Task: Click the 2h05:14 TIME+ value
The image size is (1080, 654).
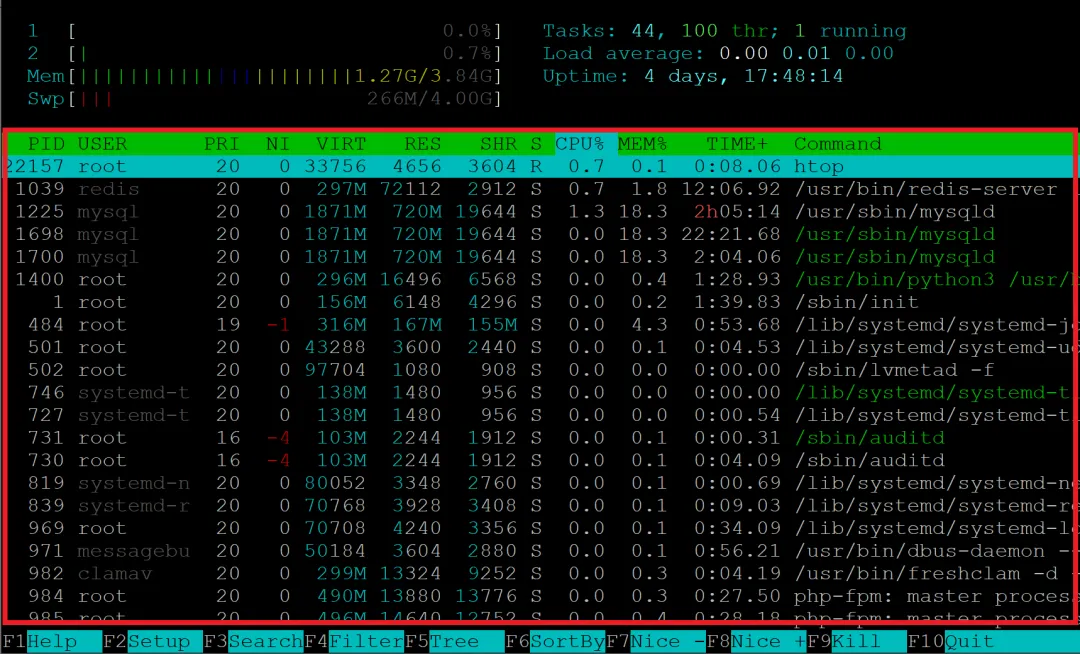Action: point(737,212)
